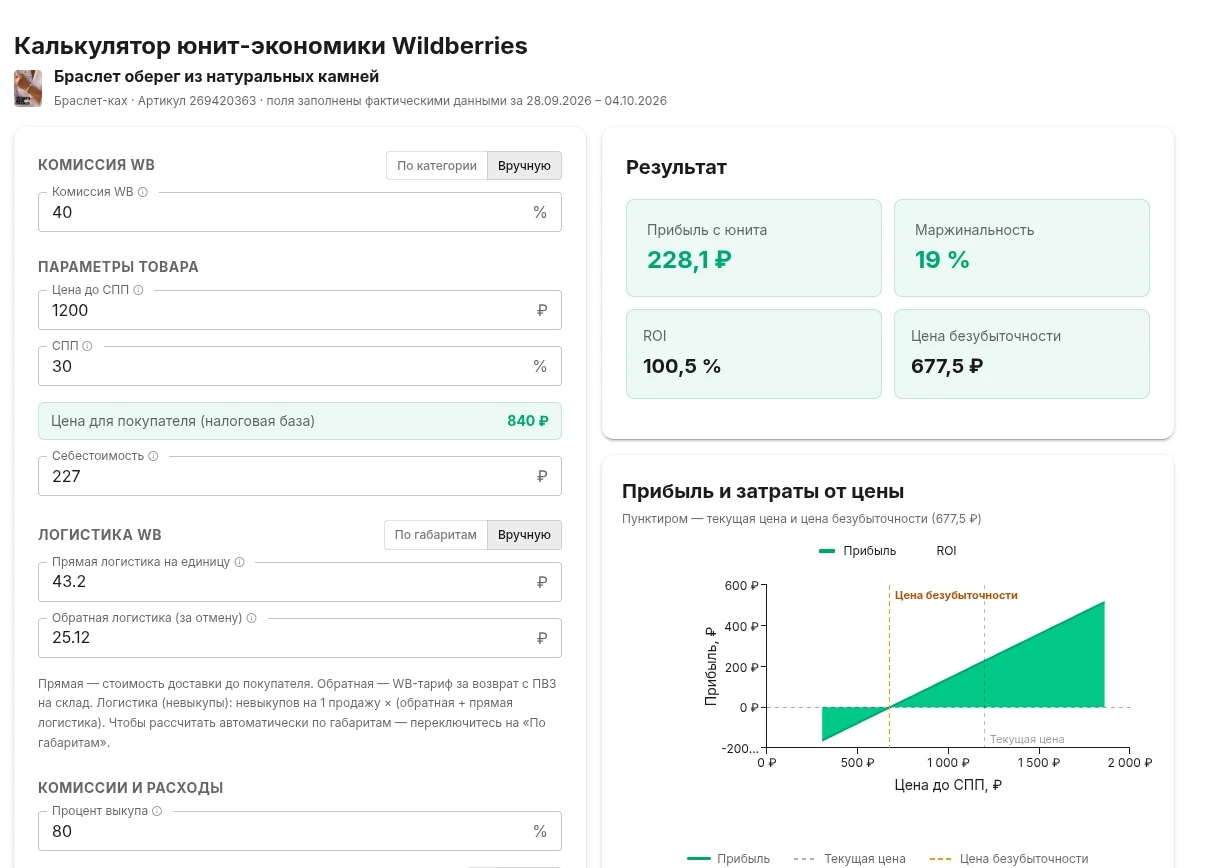Click Текущая цена in bottom legend

(850, 858)
